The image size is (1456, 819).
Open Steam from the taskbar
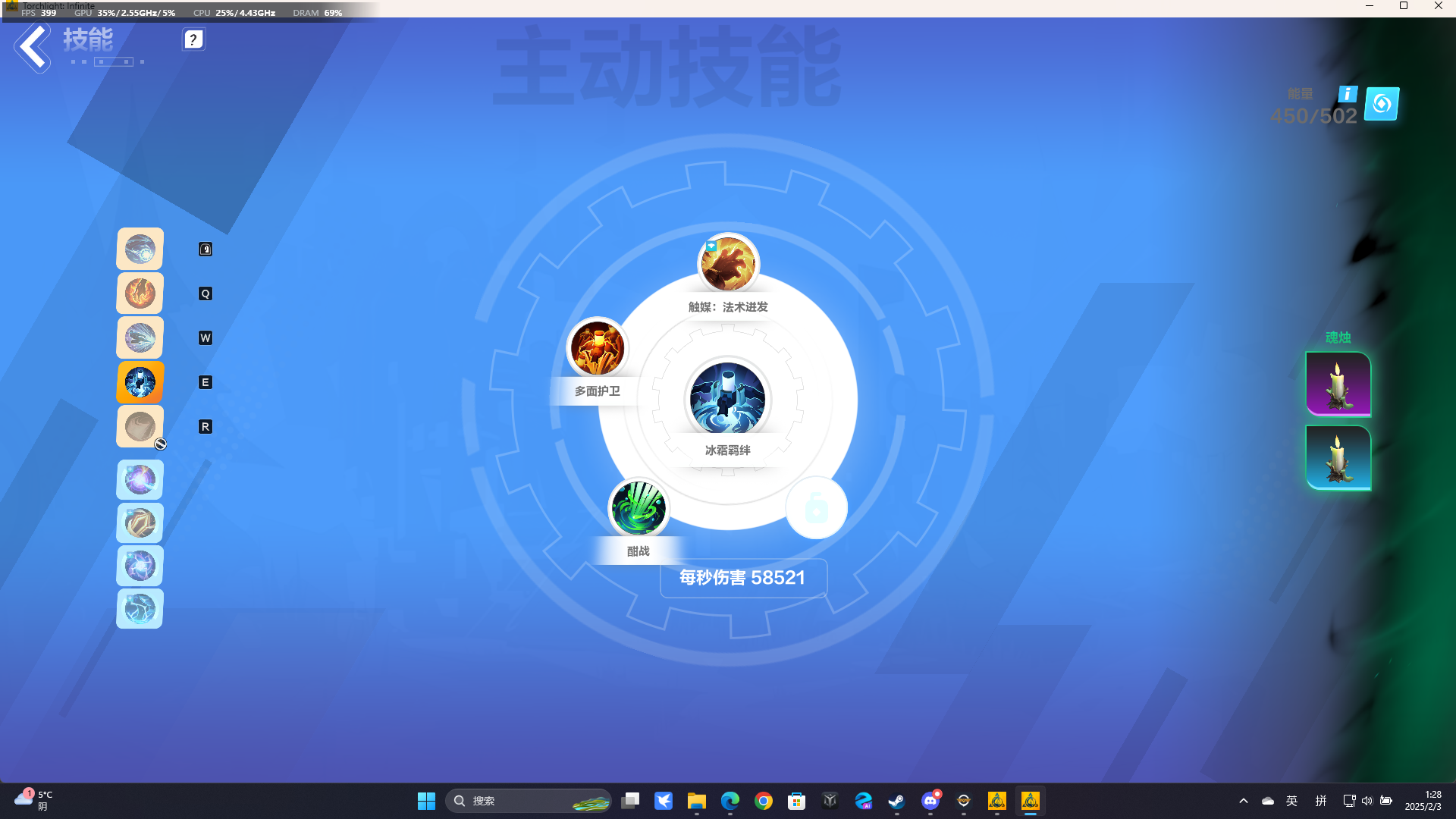[897, 801]
